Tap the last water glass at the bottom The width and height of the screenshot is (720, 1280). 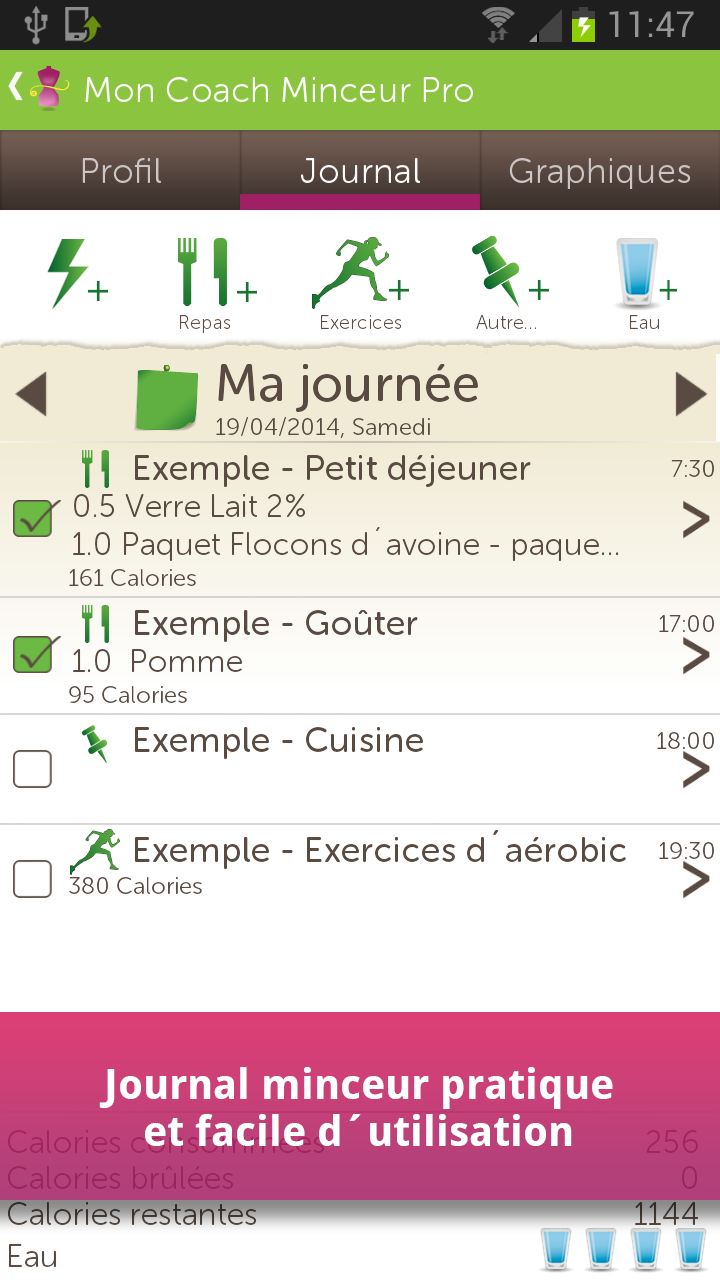pos(691,1250)
